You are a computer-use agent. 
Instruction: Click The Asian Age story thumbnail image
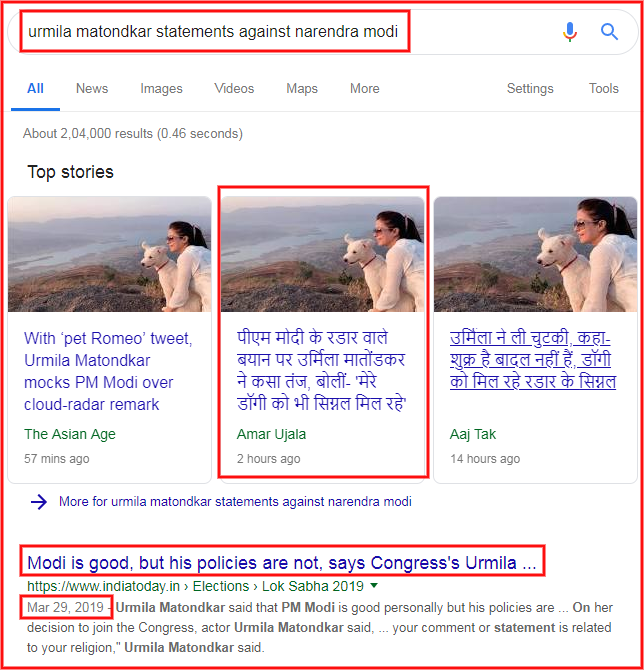(109, 254)
